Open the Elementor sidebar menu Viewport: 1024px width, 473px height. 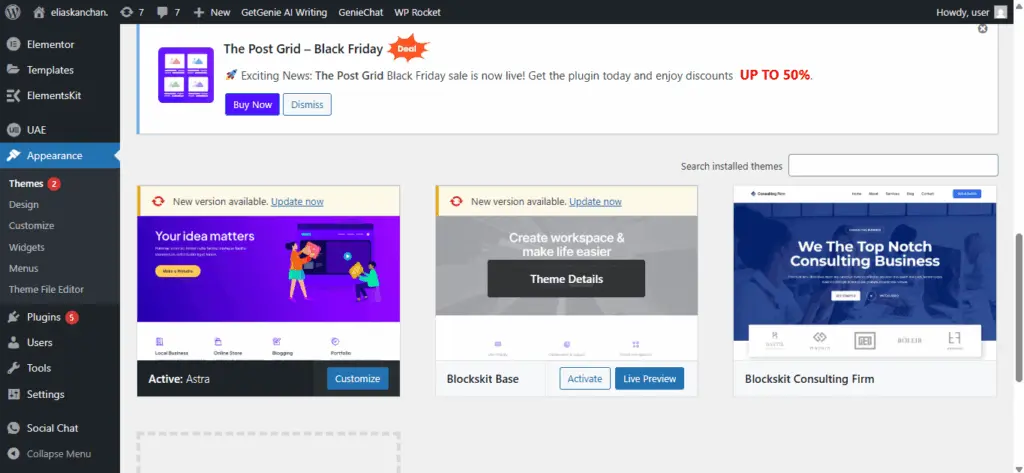pos(50,45)
